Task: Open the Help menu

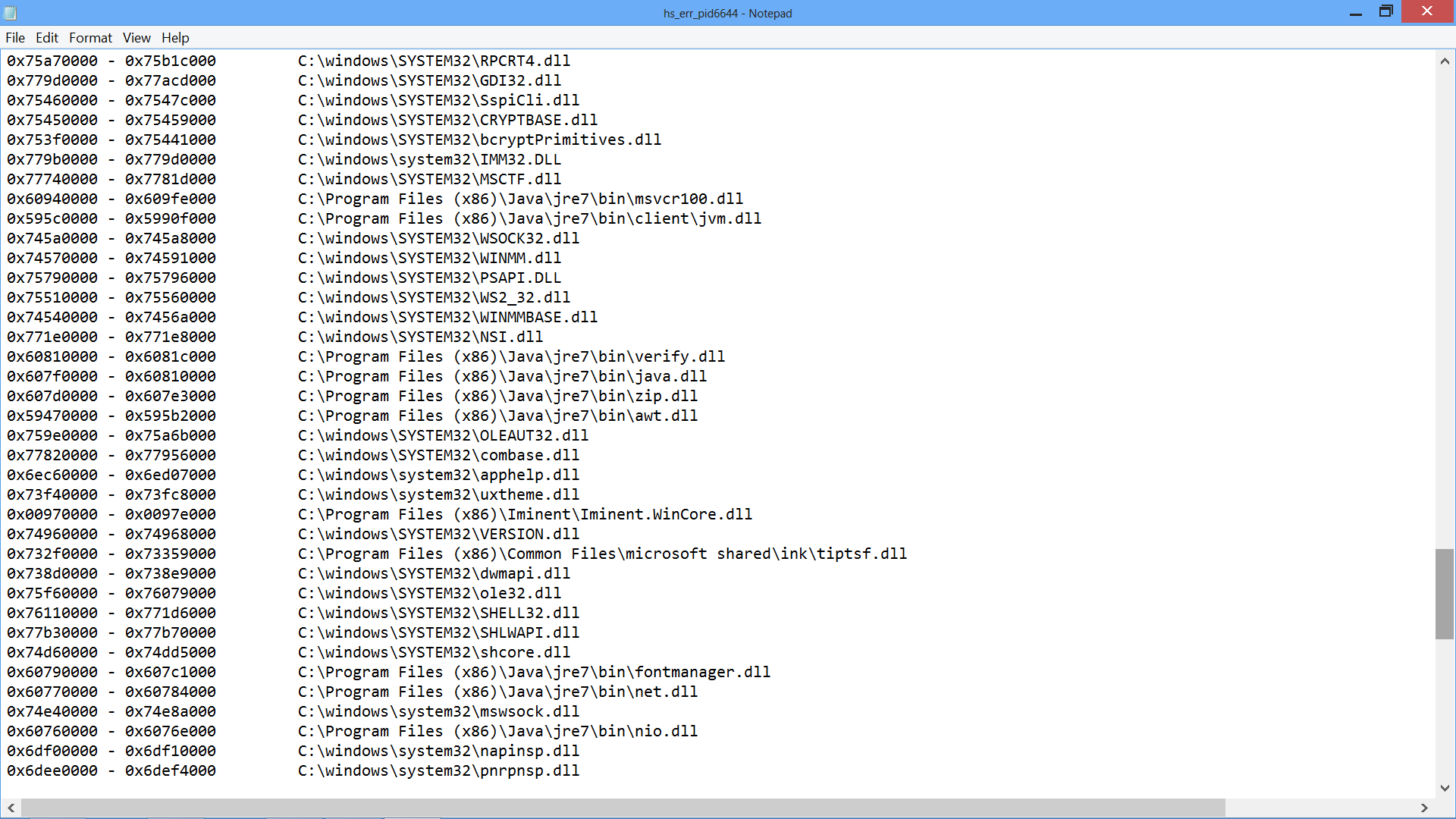Action: point(175,38)
